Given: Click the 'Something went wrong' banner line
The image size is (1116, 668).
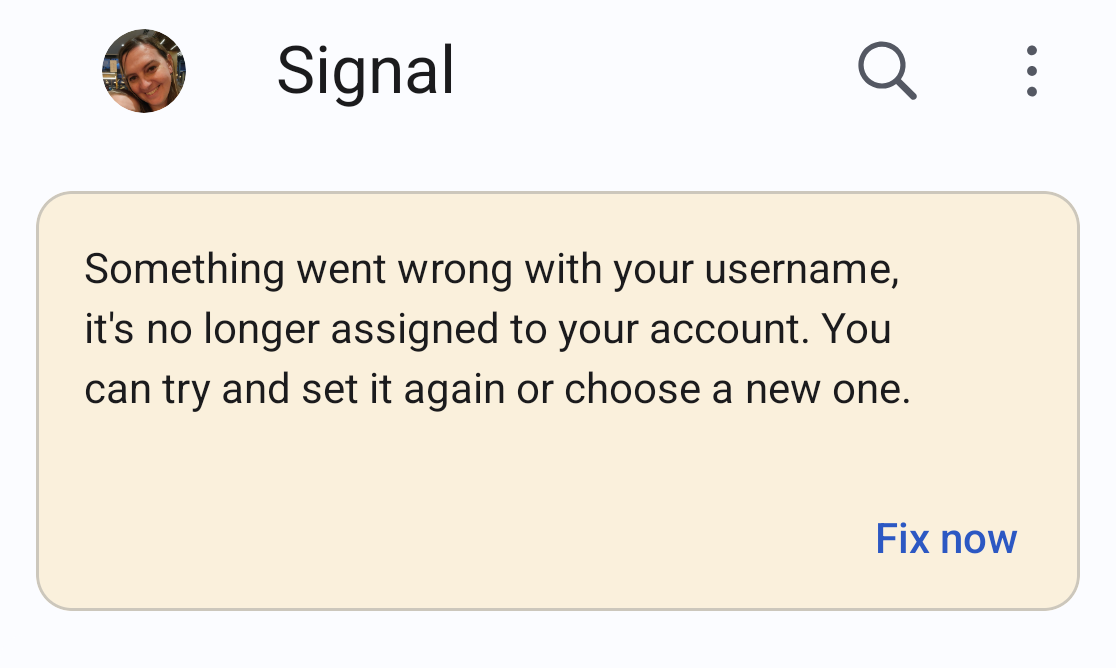Looking at the screenshot, I should (492, 270).
